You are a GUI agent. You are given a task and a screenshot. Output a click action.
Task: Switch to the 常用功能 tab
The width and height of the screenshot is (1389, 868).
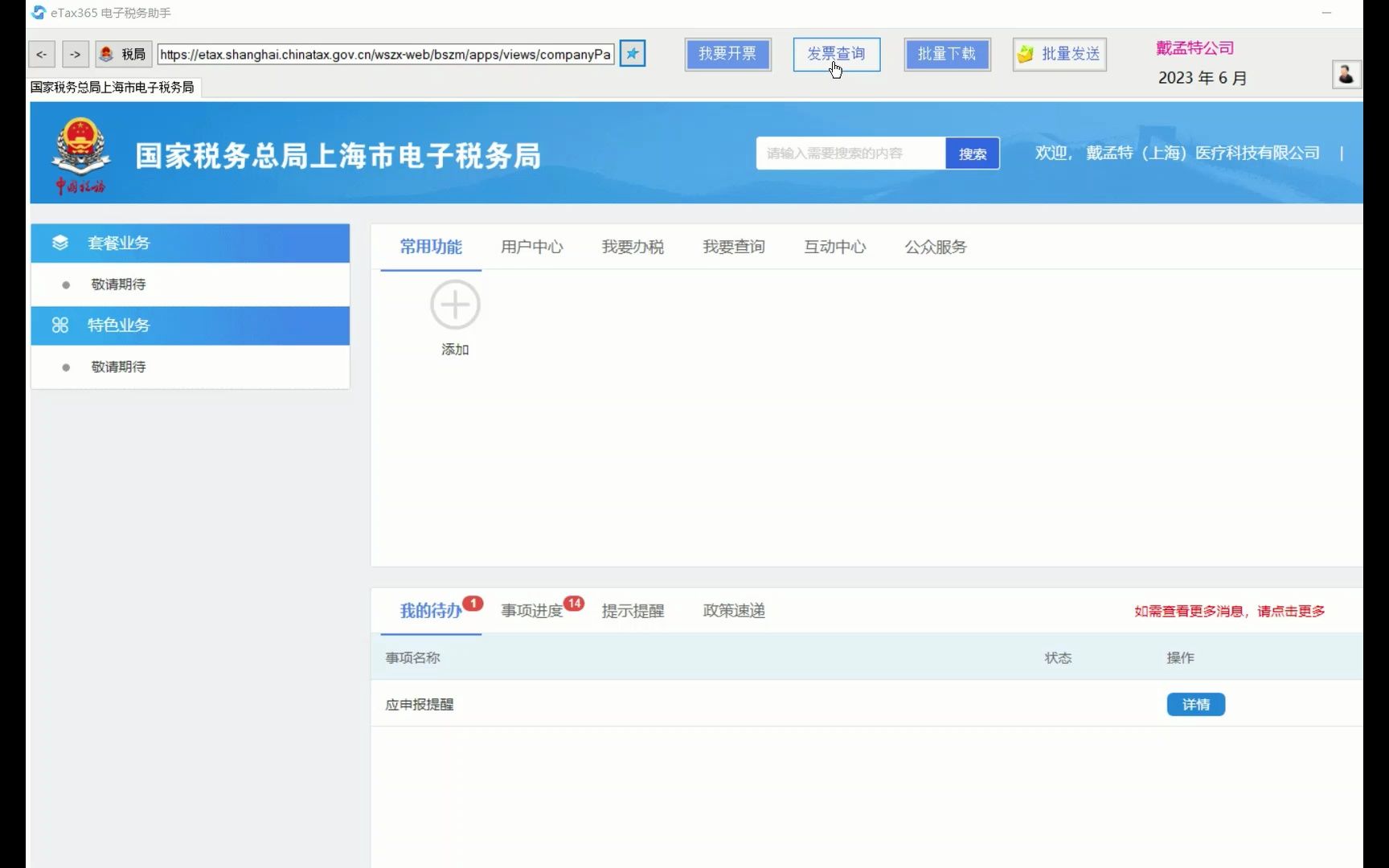tap(431, 247)
